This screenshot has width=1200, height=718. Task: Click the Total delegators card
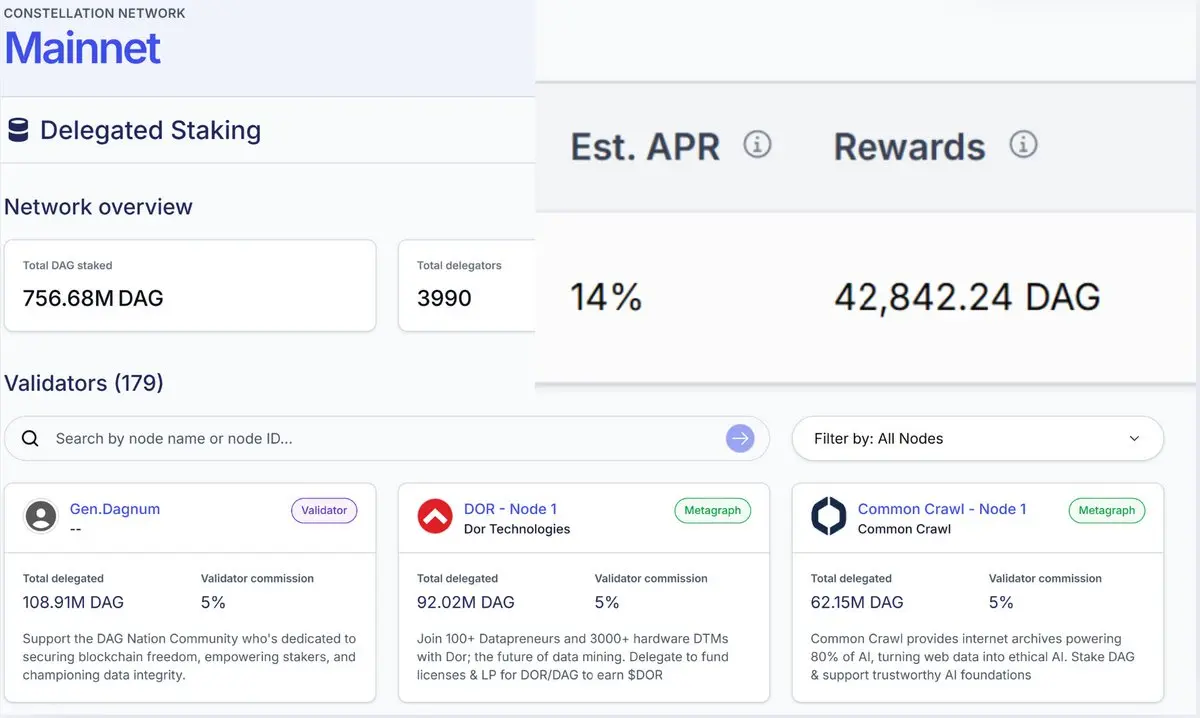coord(467,285)
